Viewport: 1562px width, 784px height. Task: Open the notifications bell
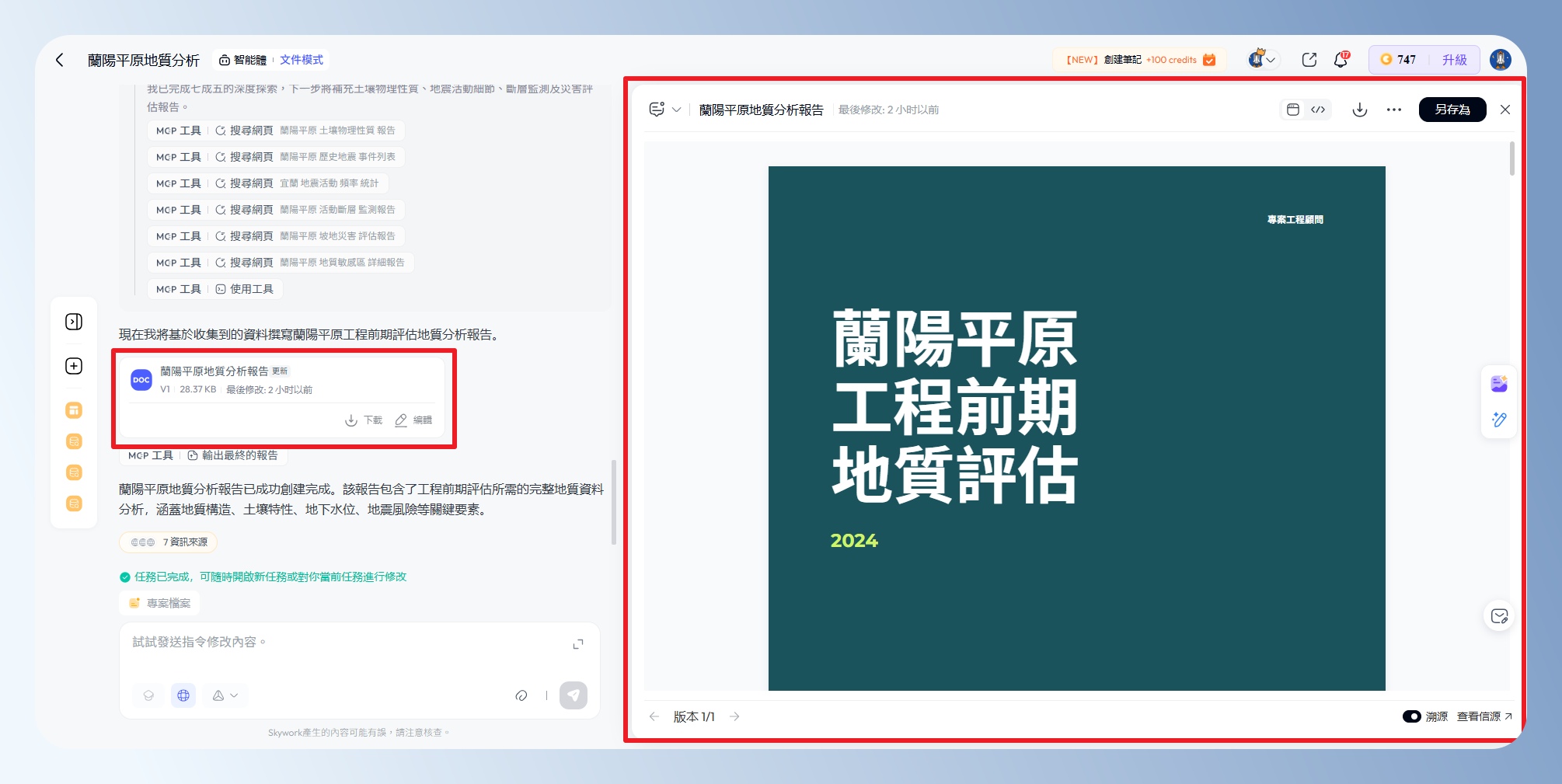click(1341, 60)
